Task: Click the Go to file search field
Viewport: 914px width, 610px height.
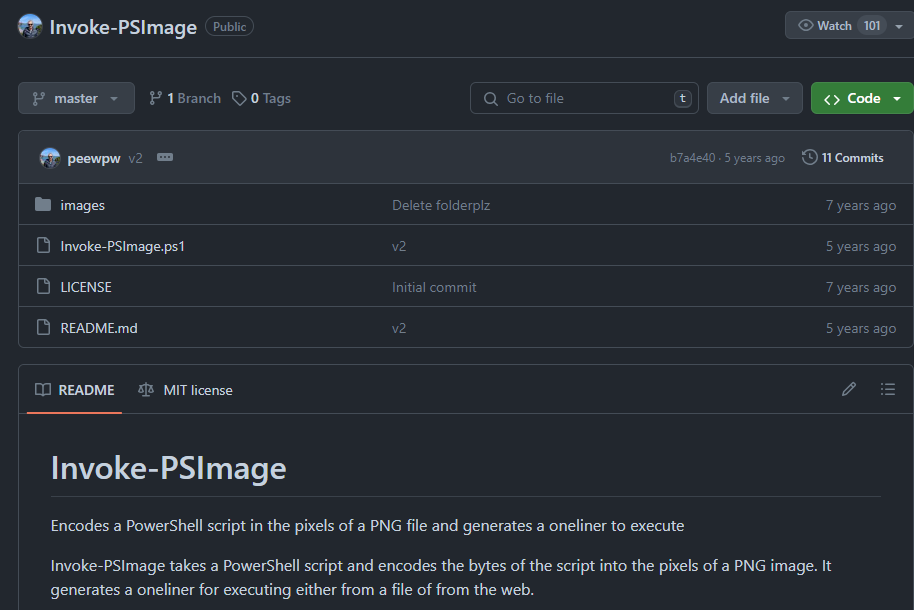Action: pyautogui.click(x=585, y=98)
